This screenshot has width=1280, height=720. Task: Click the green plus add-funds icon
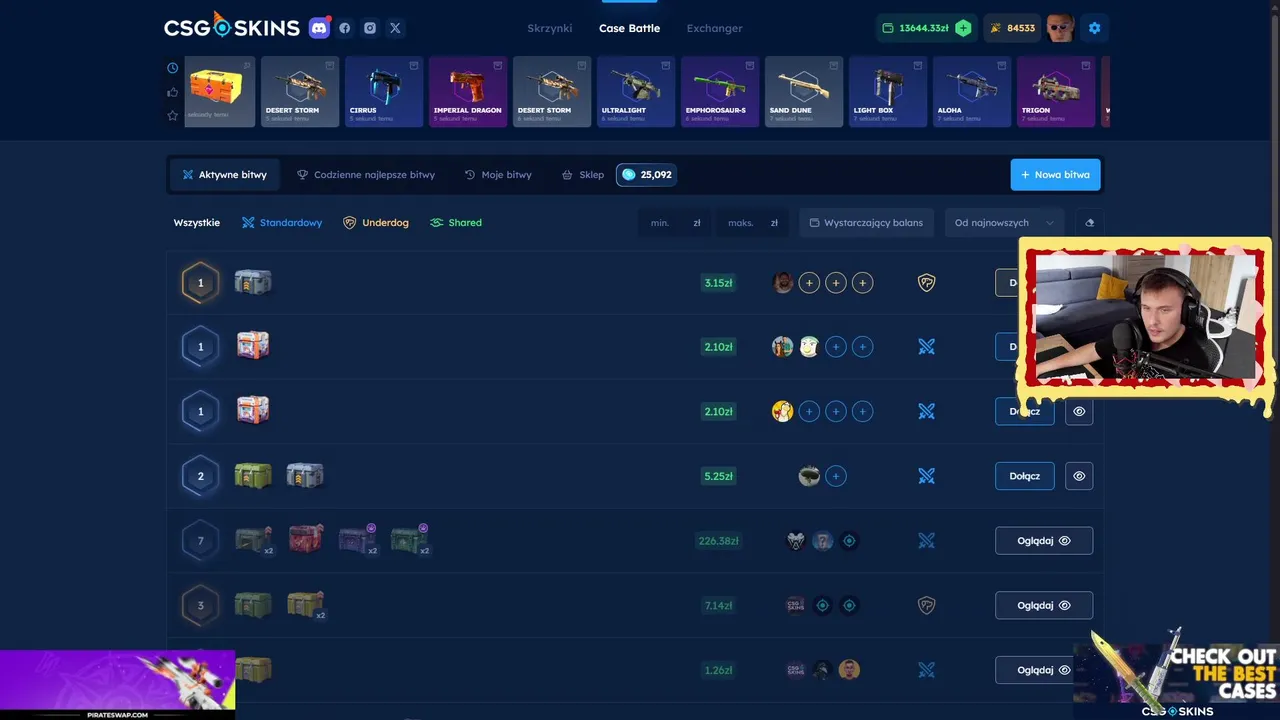pos(963,28)
